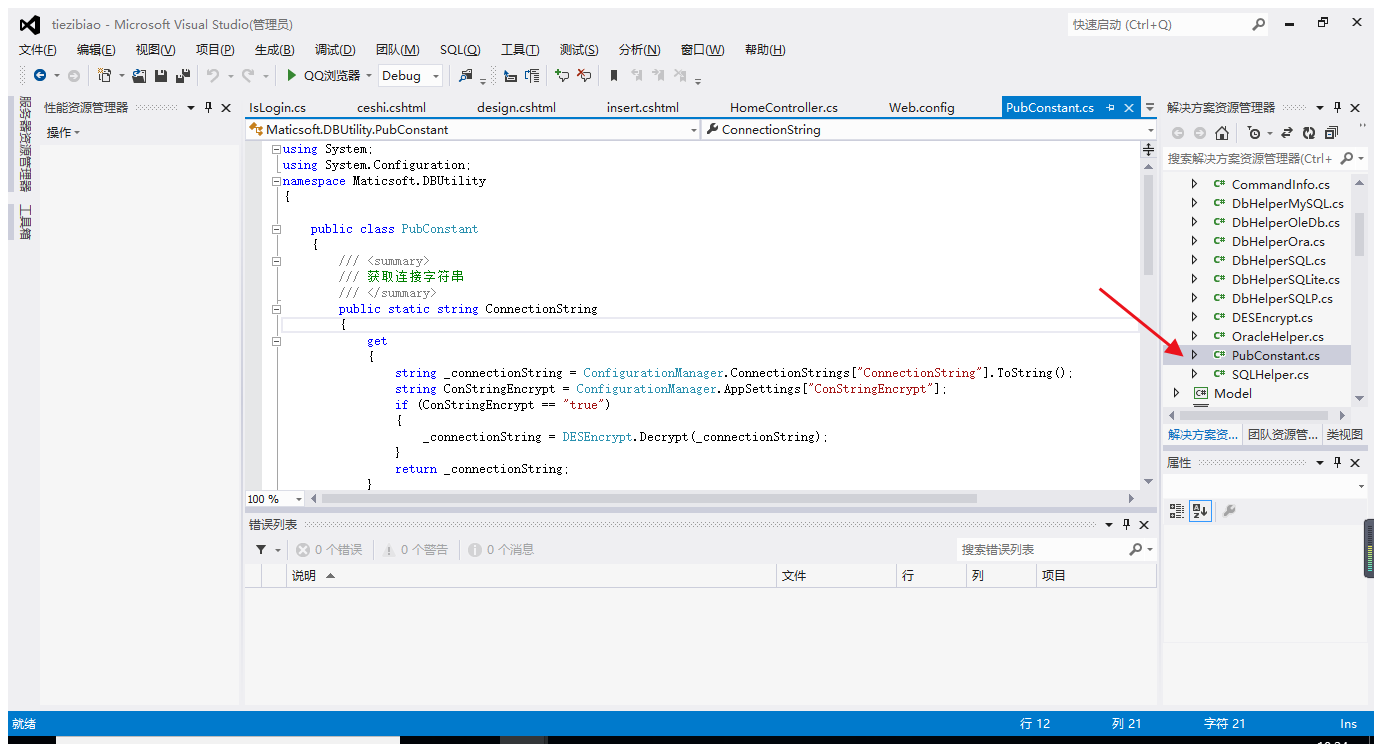
Task: Click the Quick Launch search magnifier icon
Action: tap(1259, 24)
